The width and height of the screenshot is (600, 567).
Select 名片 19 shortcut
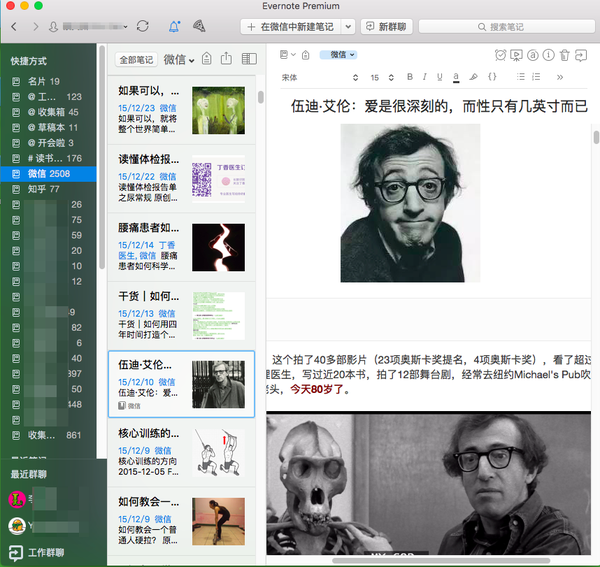pos(49,81)
